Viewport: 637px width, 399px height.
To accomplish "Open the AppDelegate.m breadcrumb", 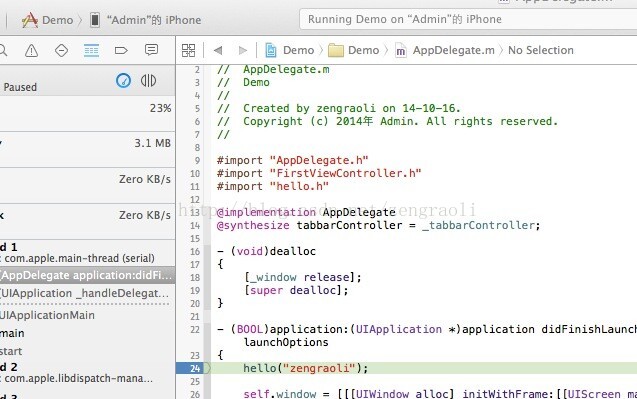I will 445,50.
